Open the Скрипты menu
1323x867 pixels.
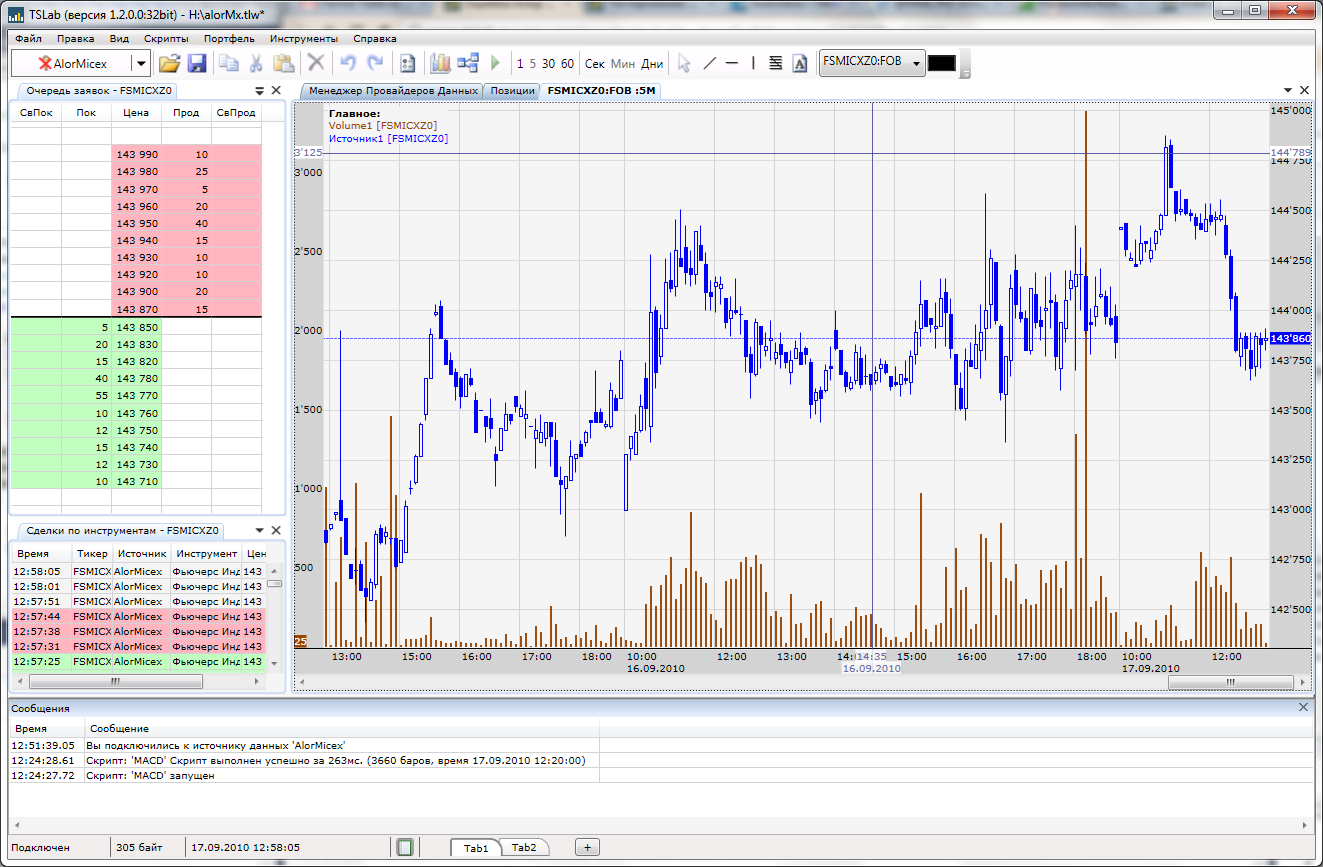166,39
